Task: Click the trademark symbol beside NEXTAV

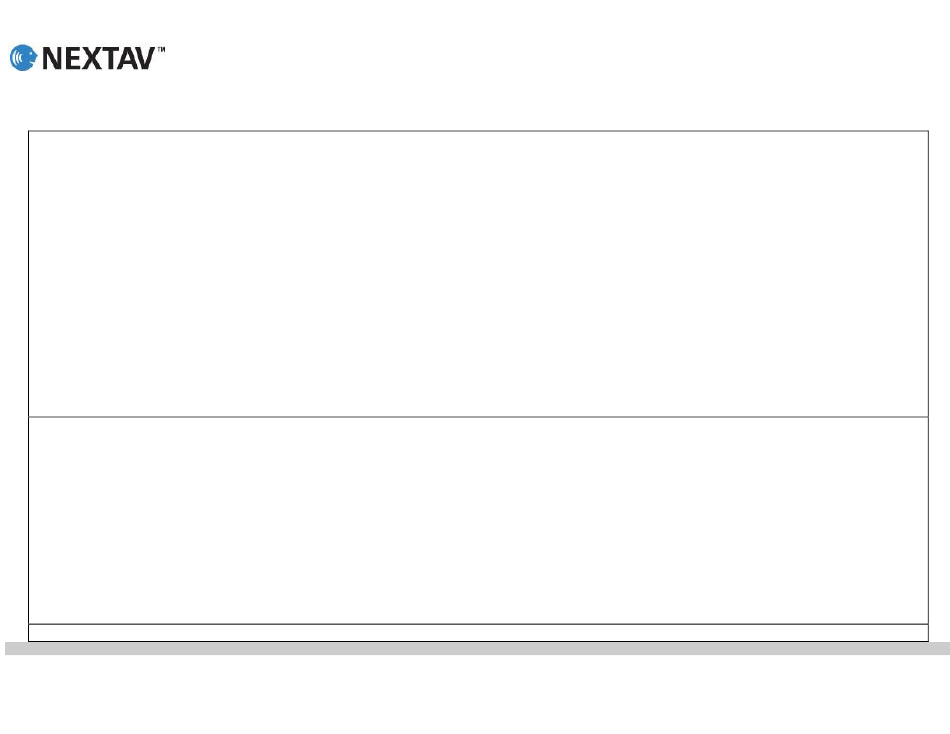Action: 161,50
